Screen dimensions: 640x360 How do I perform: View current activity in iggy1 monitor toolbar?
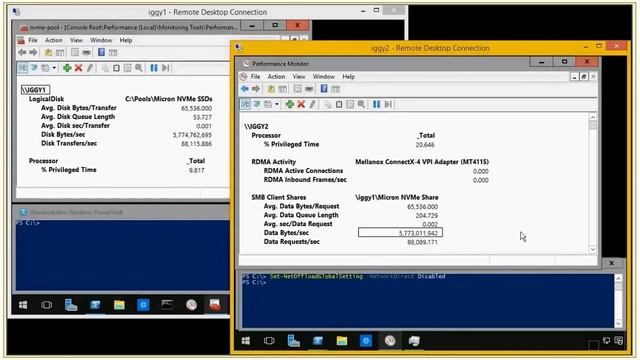22,68
